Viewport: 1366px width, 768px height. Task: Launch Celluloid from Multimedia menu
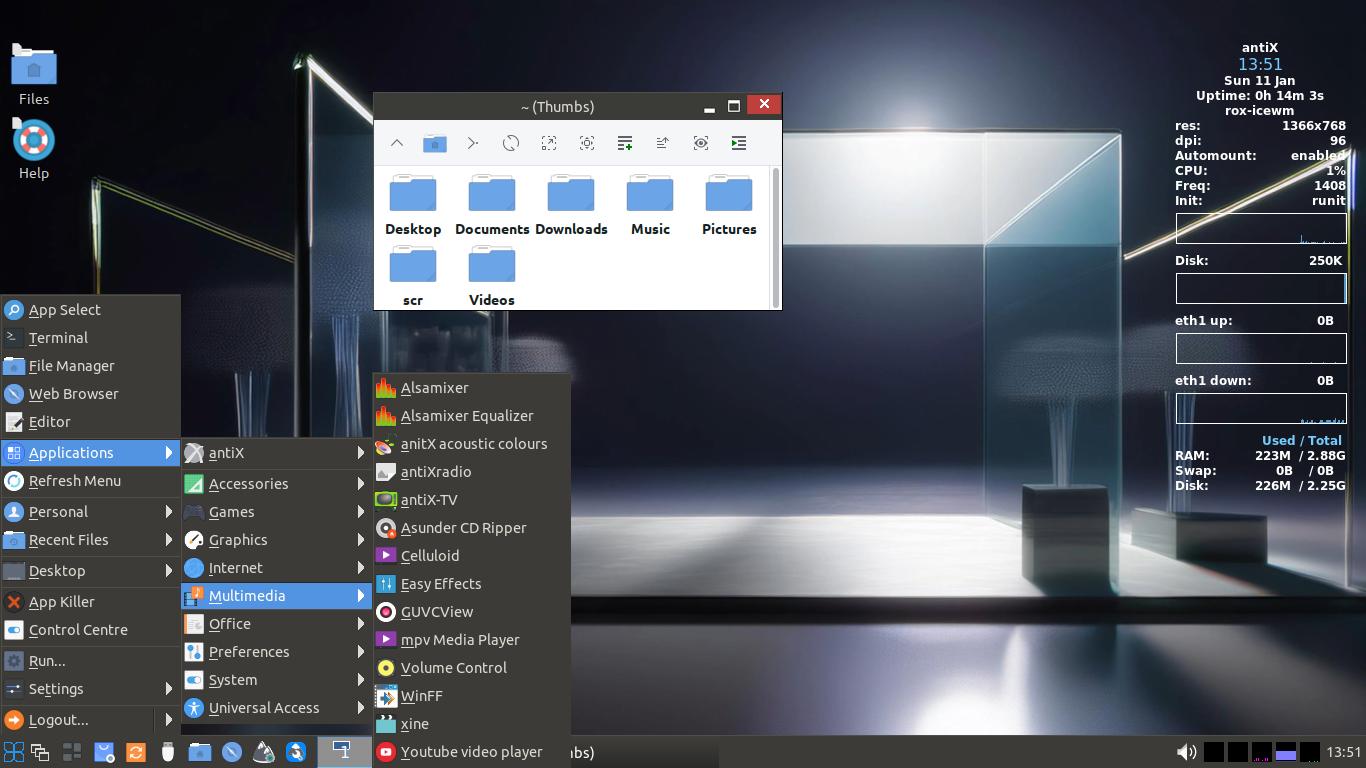point(430,556)
